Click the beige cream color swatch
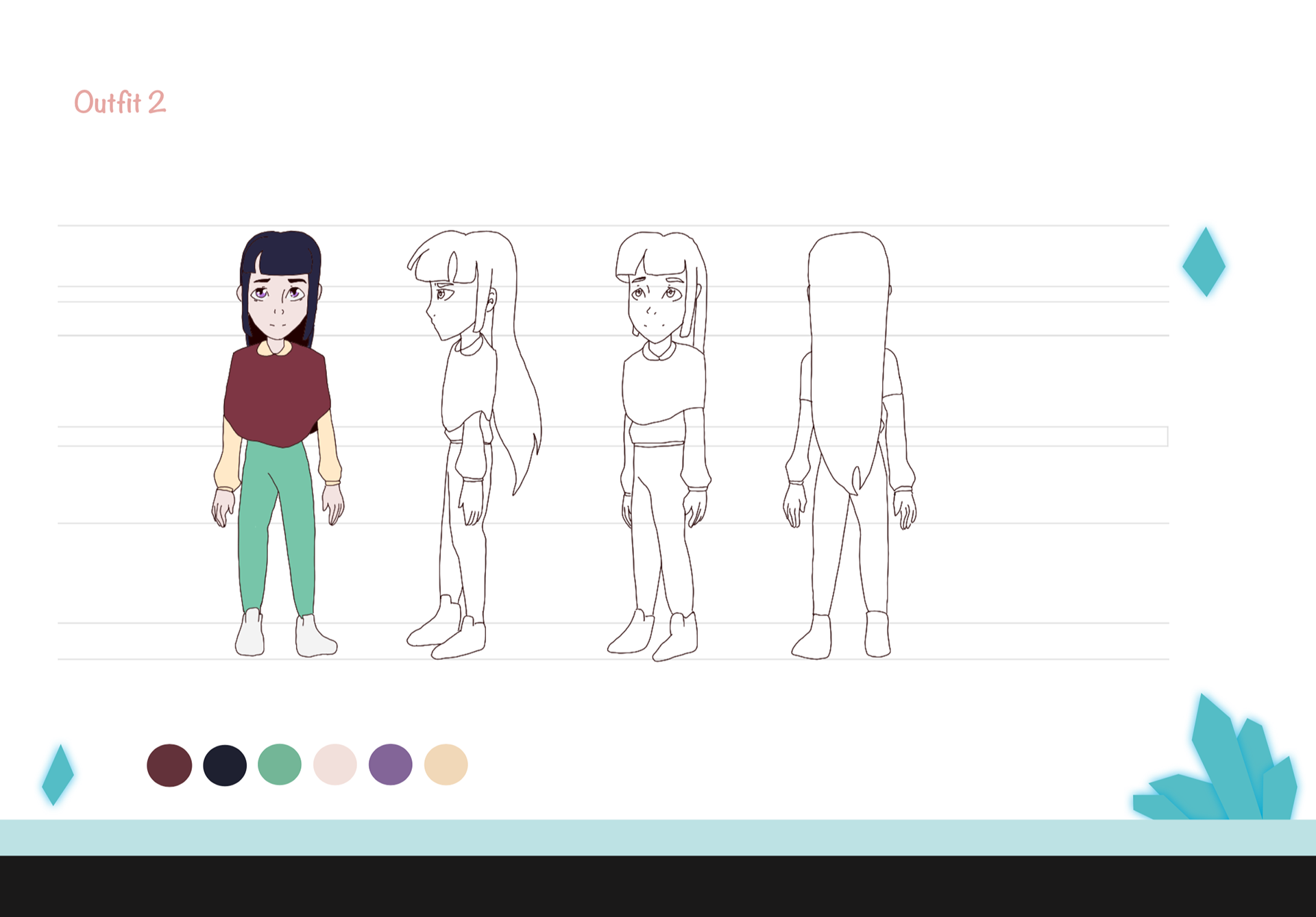1316x917 pixels. pyautogui.click(x=446, y=764)
